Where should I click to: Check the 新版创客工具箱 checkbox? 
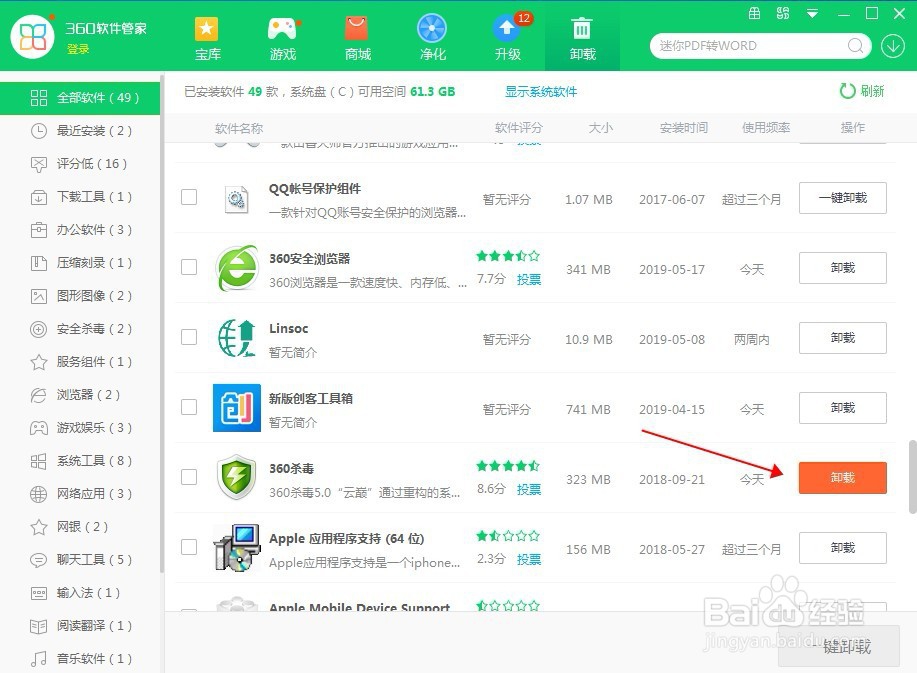pyautogui.click(x=189, y=407)
